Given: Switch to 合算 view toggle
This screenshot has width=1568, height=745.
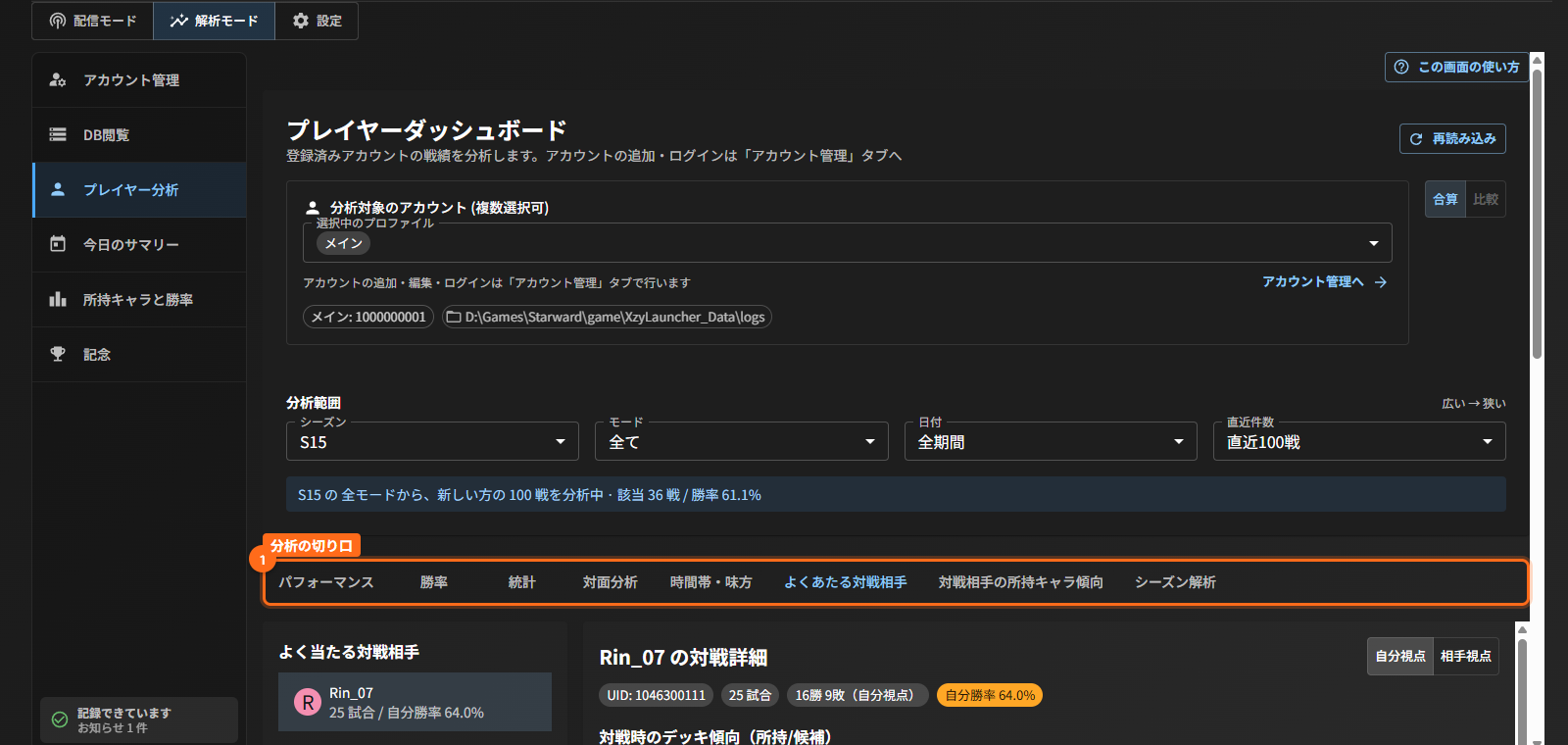Looking at the screenshot, I should [1445, 199].
